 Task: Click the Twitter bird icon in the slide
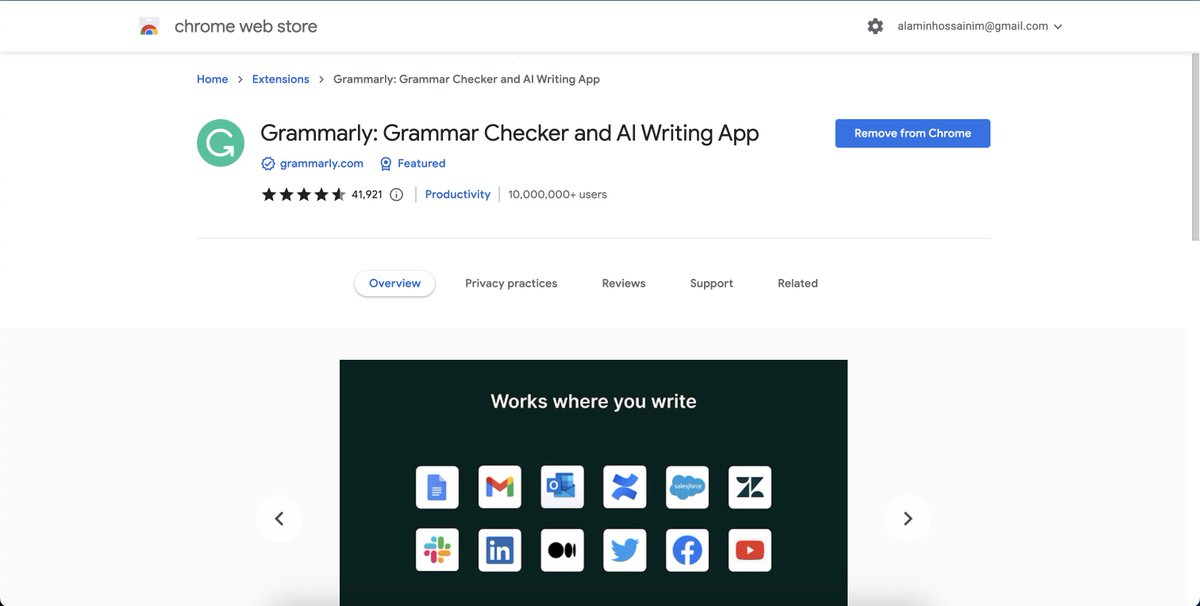pos(625,550)
